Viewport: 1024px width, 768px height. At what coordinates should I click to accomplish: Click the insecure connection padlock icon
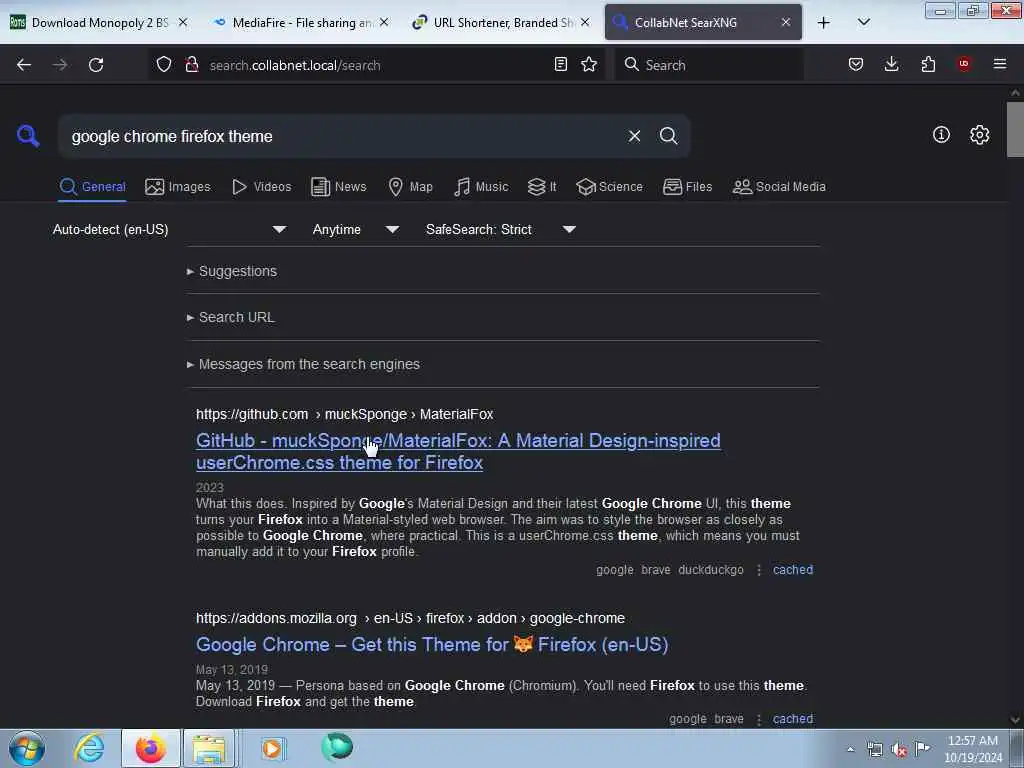[191, 64]
